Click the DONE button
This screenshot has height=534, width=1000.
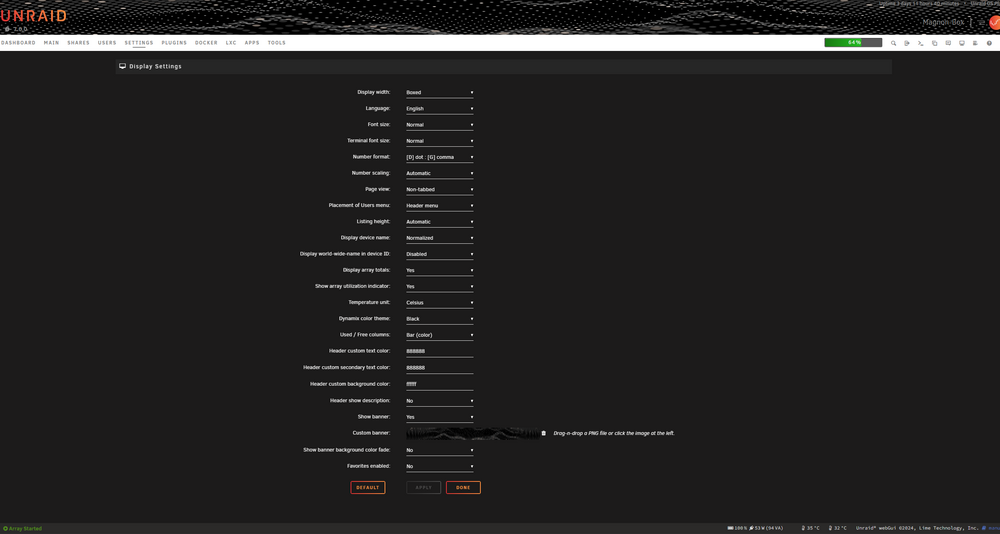[463, 487]
